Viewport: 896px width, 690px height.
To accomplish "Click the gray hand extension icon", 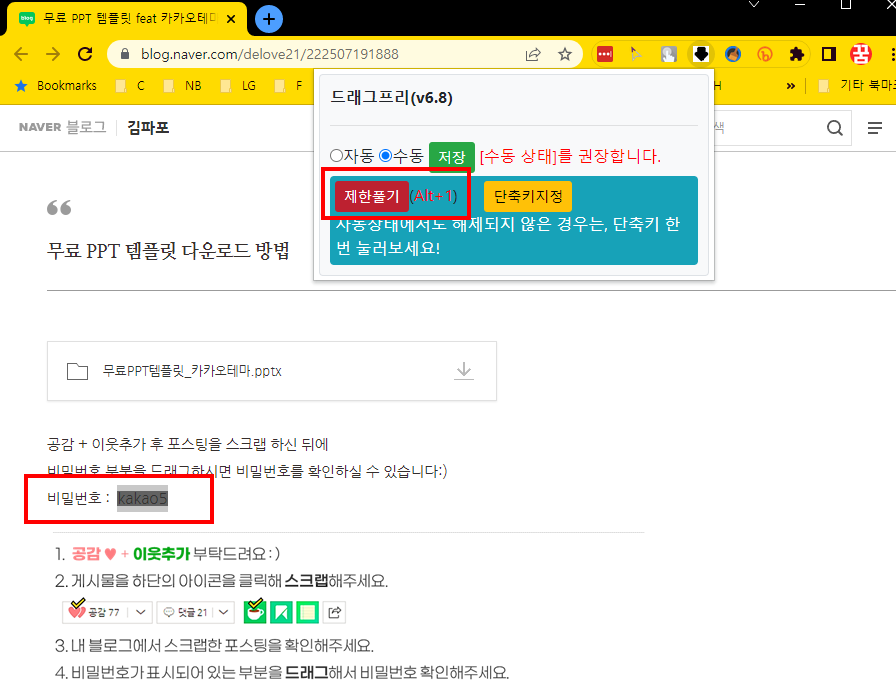I will (669, 54).
